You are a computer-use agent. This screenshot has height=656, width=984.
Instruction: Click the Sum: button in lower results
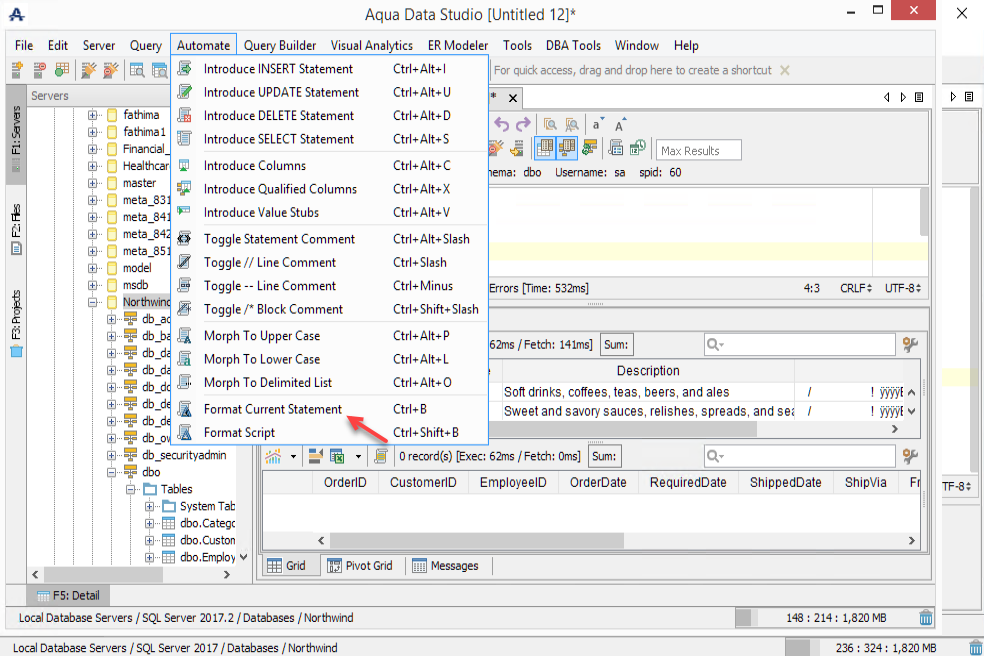pyautogui.click(x=604, y=456)
